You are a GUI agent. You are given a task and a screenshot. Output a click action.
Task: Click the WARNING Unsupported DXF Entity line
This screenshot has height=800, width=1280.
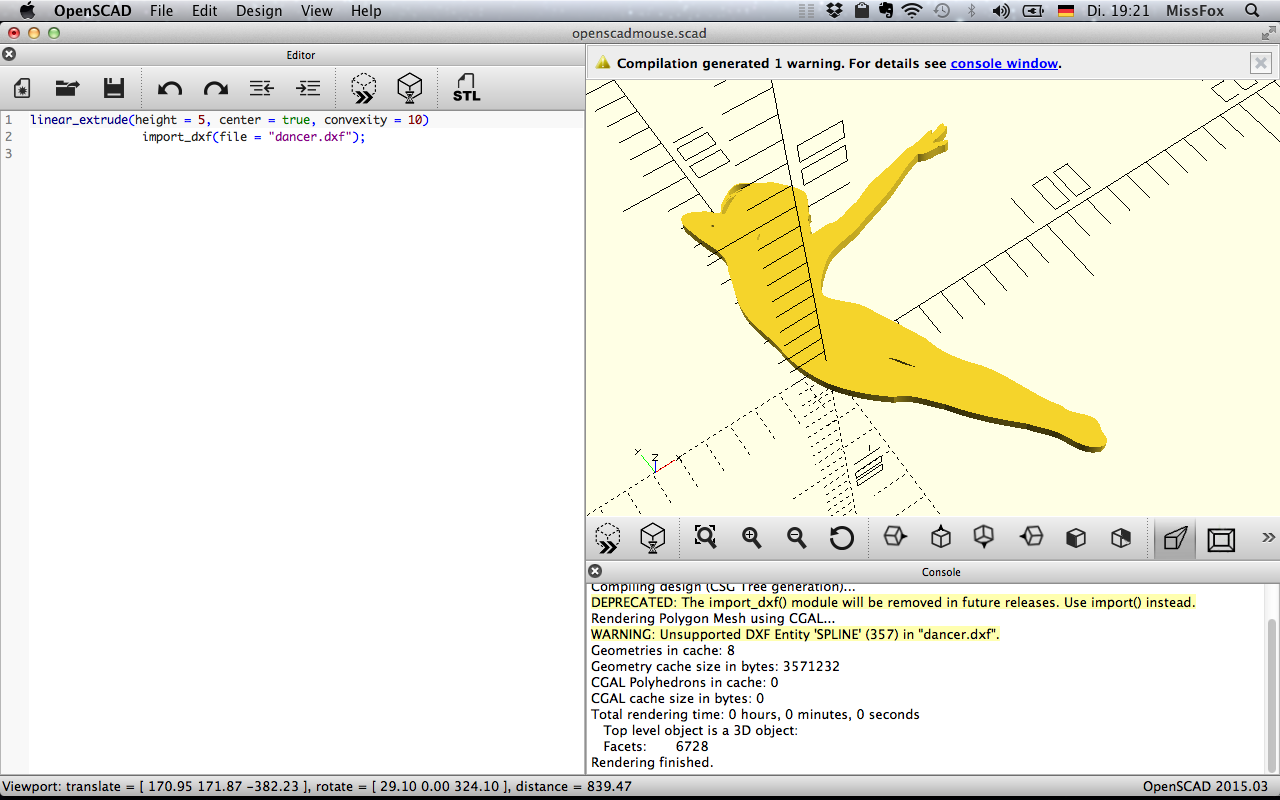pos(795,635)
